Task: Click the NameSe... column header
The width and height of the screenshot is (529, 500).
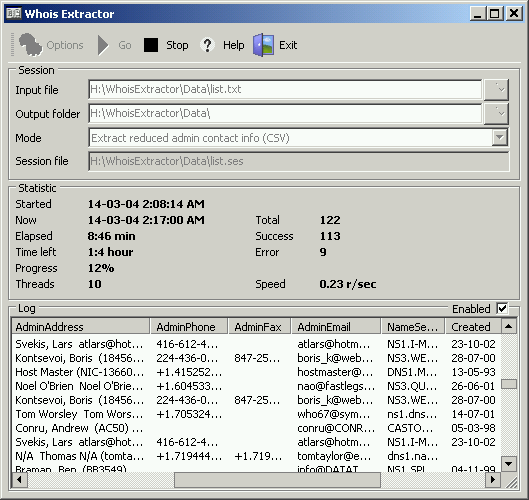Action: 413,327
